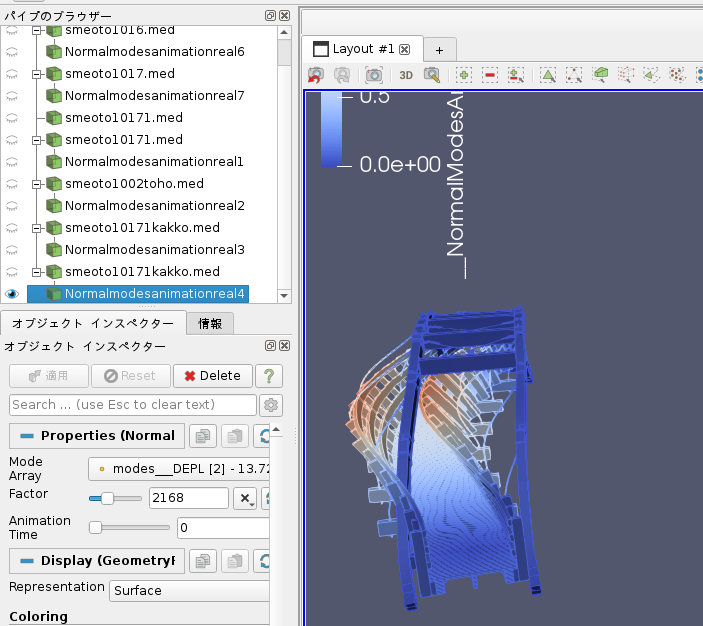Click the Delete button
This screenshot has width=703, height=626.
[x=212, y=376]
